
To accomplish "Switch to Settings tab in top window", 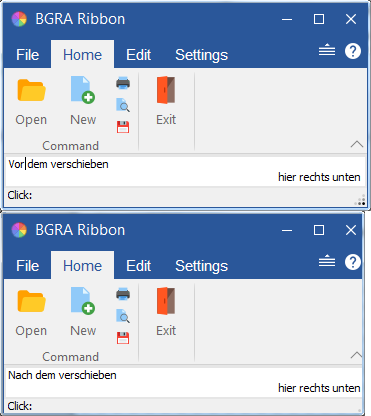I will tap(202, 55).
